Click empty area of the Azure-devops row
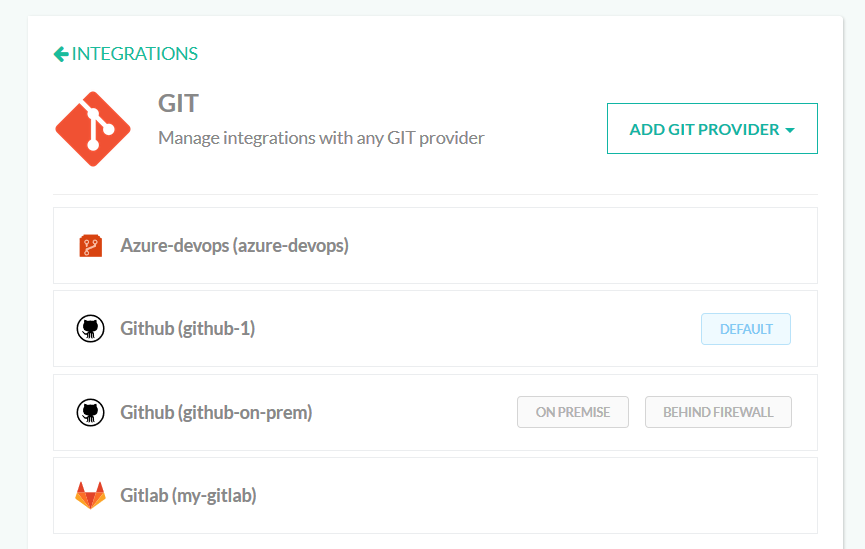This screenshot has height=549, width=865. 579,246
